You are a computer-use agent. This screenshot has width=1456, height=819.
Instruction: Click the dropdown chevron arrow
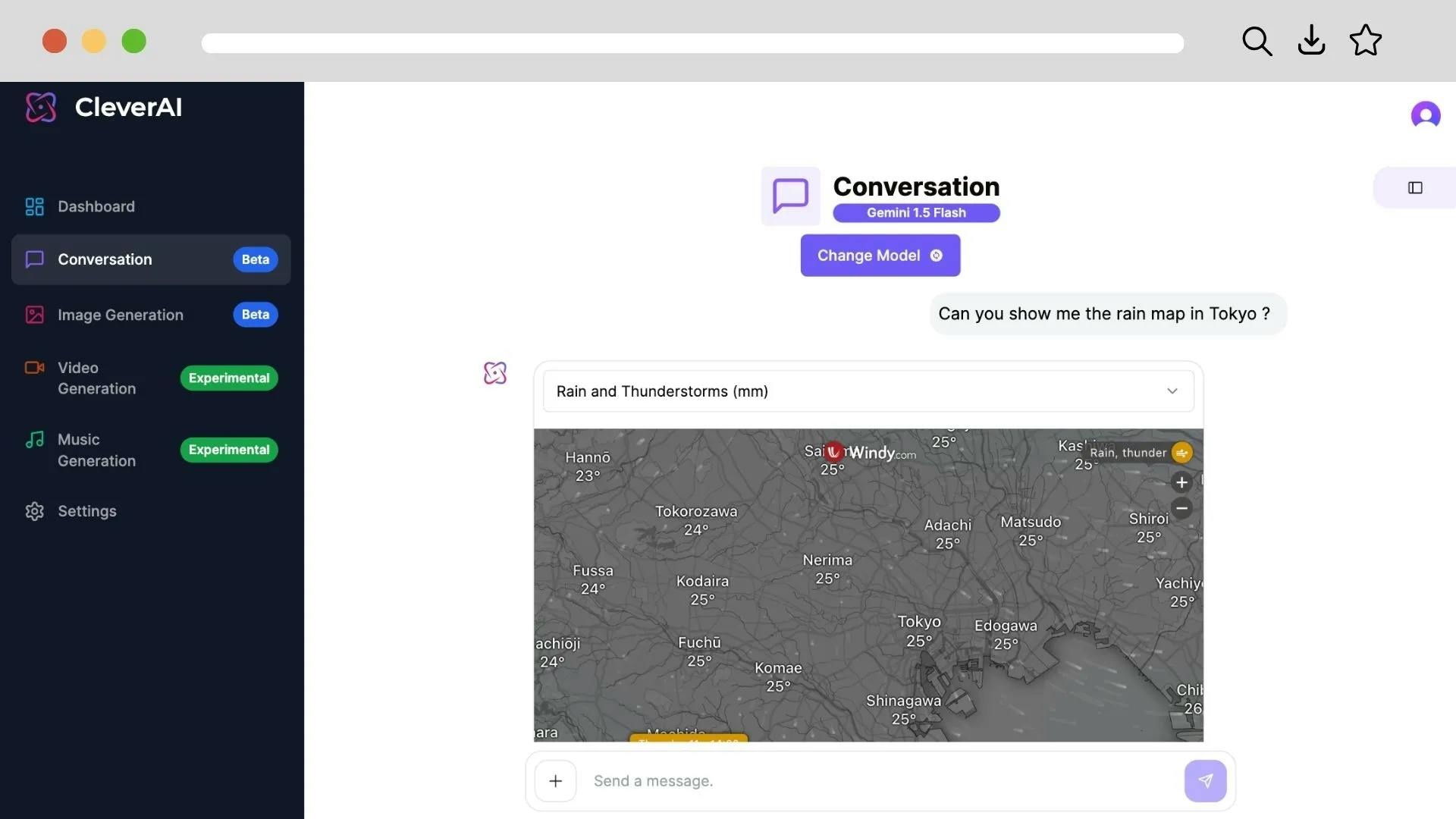point(1172,391)
